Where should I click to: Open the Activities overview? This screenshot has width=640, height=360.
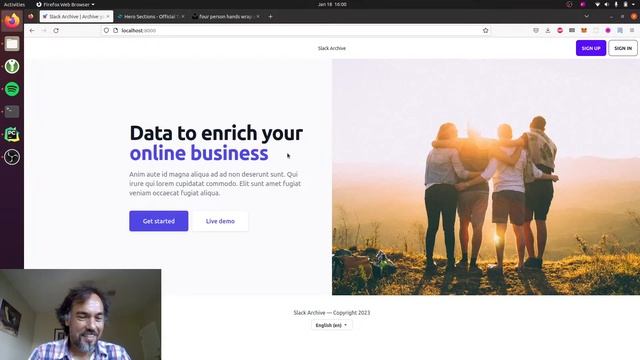[14, 4]
